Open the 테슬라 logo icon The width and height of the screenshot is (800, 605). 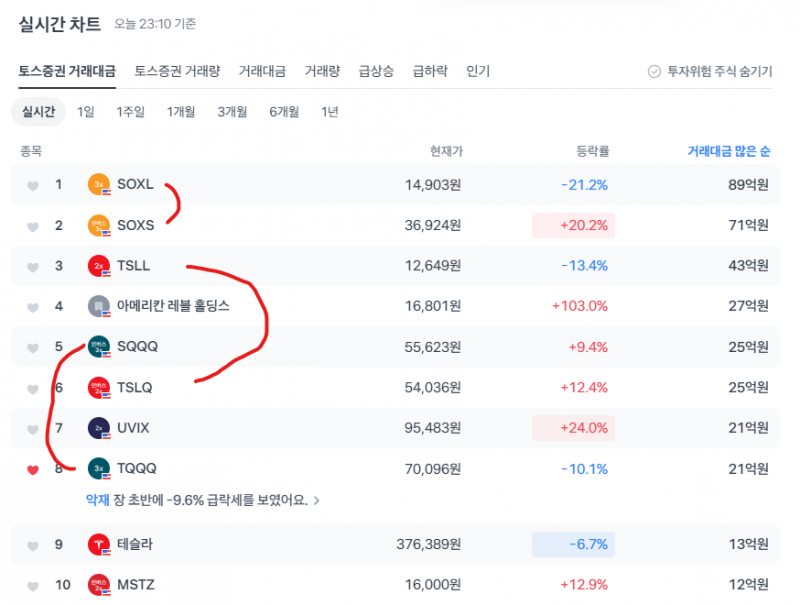point(99,544)
